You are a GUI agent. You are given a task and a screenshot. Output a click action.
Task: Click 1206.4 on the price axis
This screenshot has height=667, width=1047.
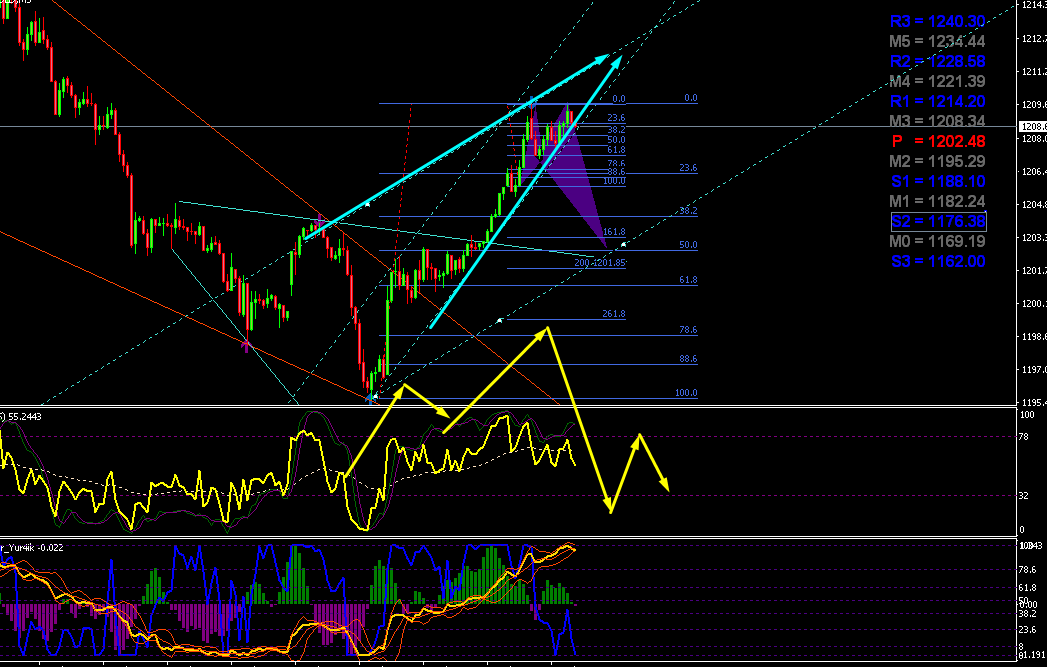pyautogui.click(x=1032, y=172)
